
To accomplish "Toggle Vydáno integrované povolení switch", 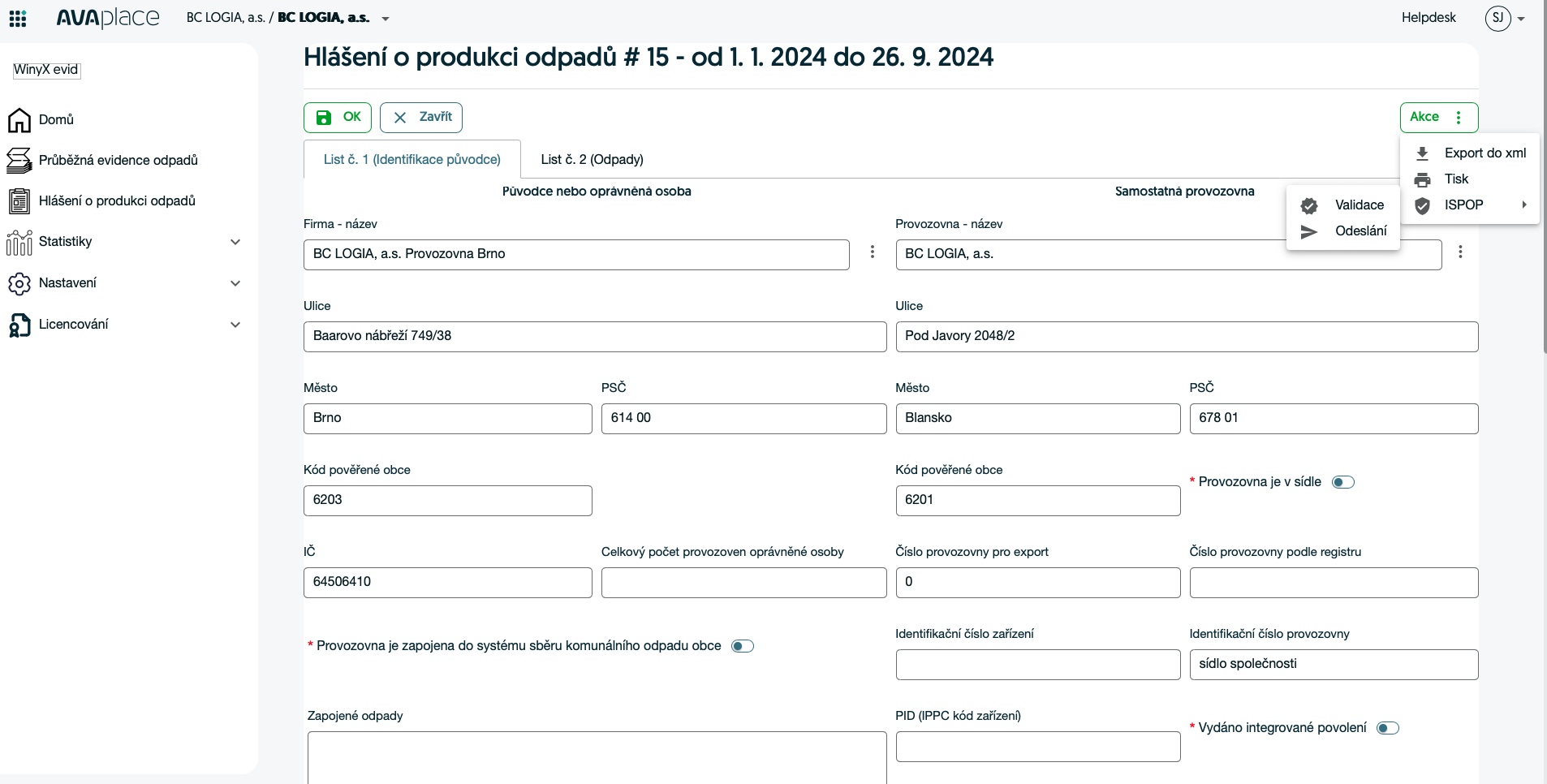I will 1388,728.
